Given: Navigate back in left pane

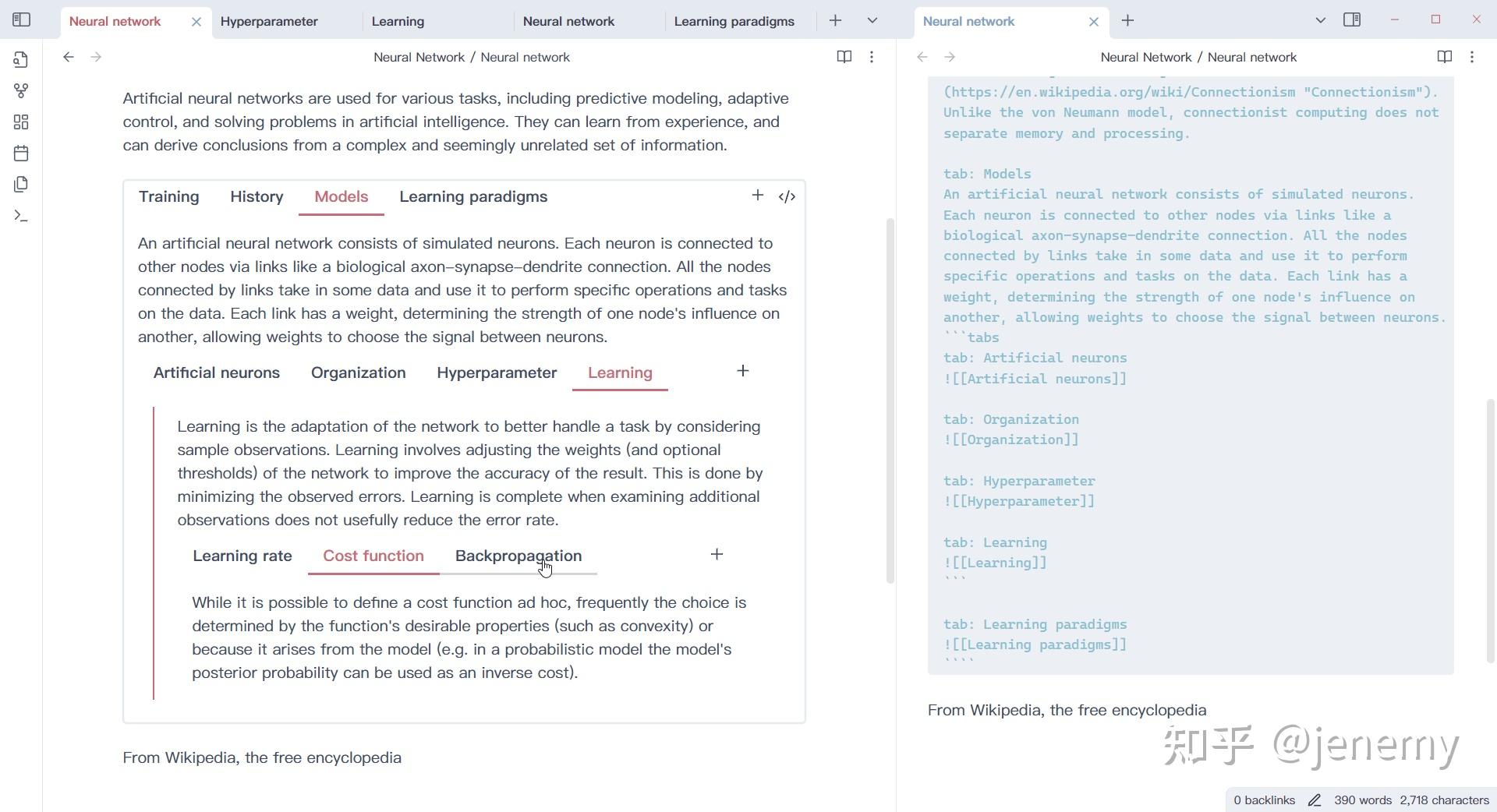Looking at the screenshot, I should [69, 57].
